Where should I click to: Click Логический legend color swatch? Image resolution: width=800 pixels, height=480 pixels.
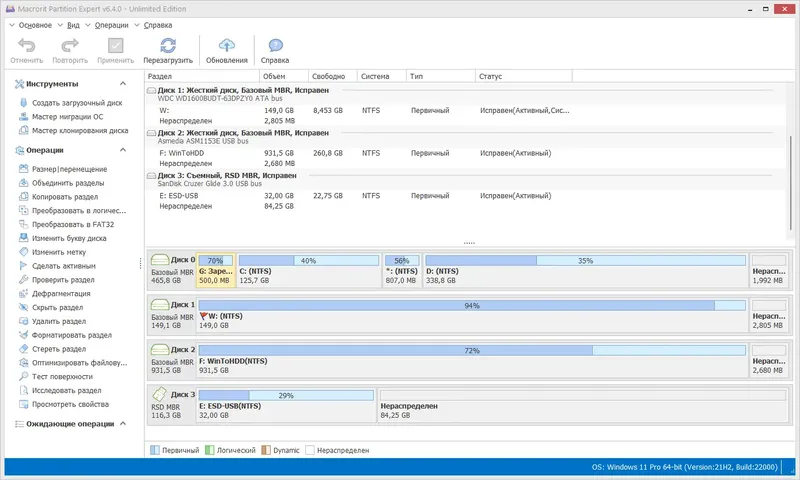pyautogui.click(x=209, y=450)
